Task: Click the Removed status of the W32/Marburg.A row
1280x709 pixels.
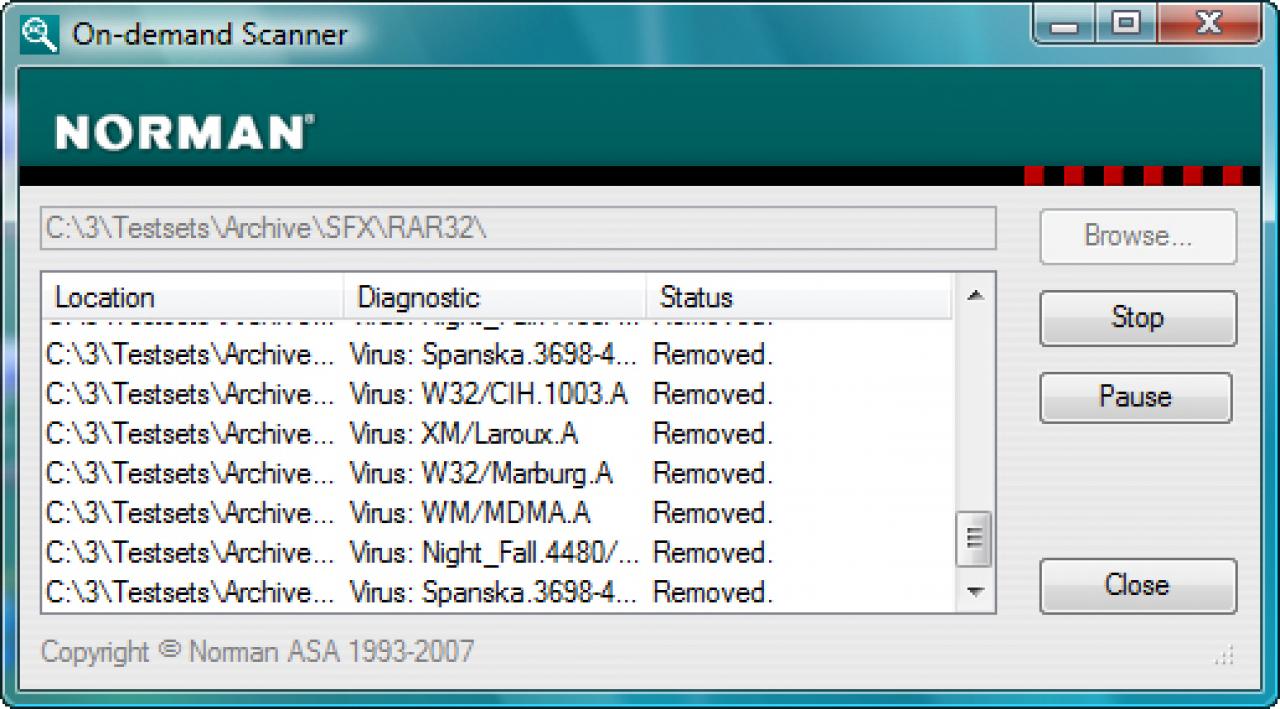Action: (713, 473)
